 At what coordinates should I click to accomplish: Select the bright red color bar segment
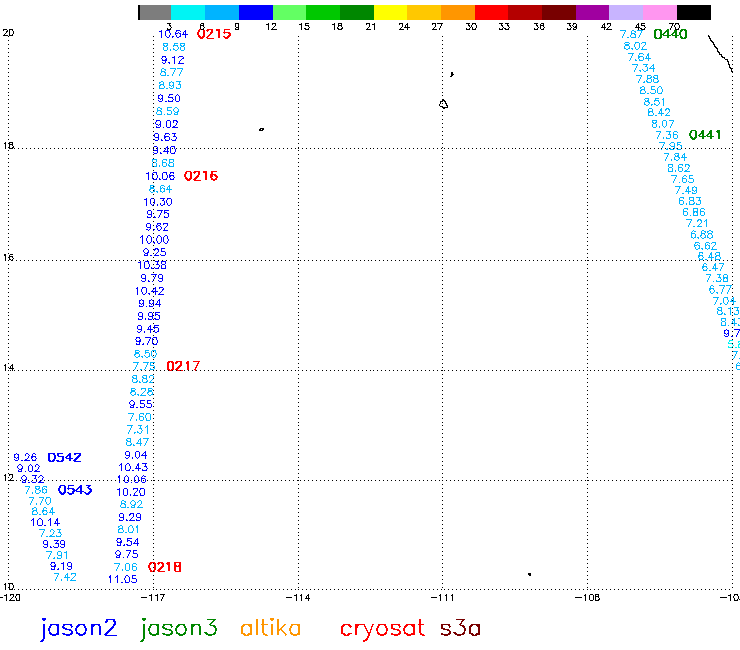(491, 12)
